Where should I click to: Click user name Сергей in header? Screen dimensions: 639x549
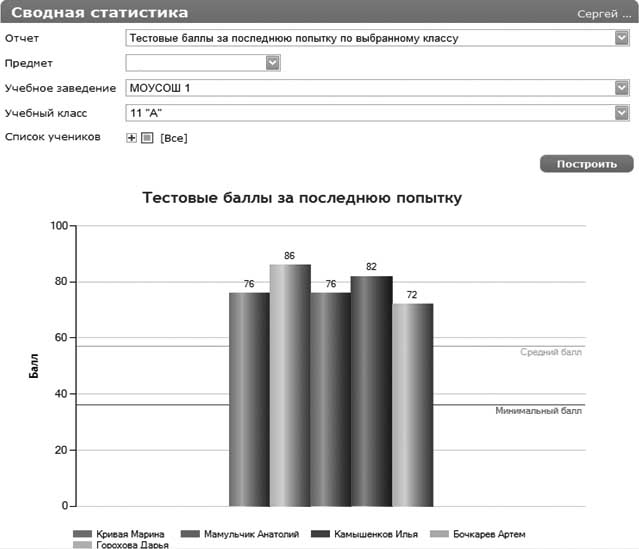[x=604, y=14]
